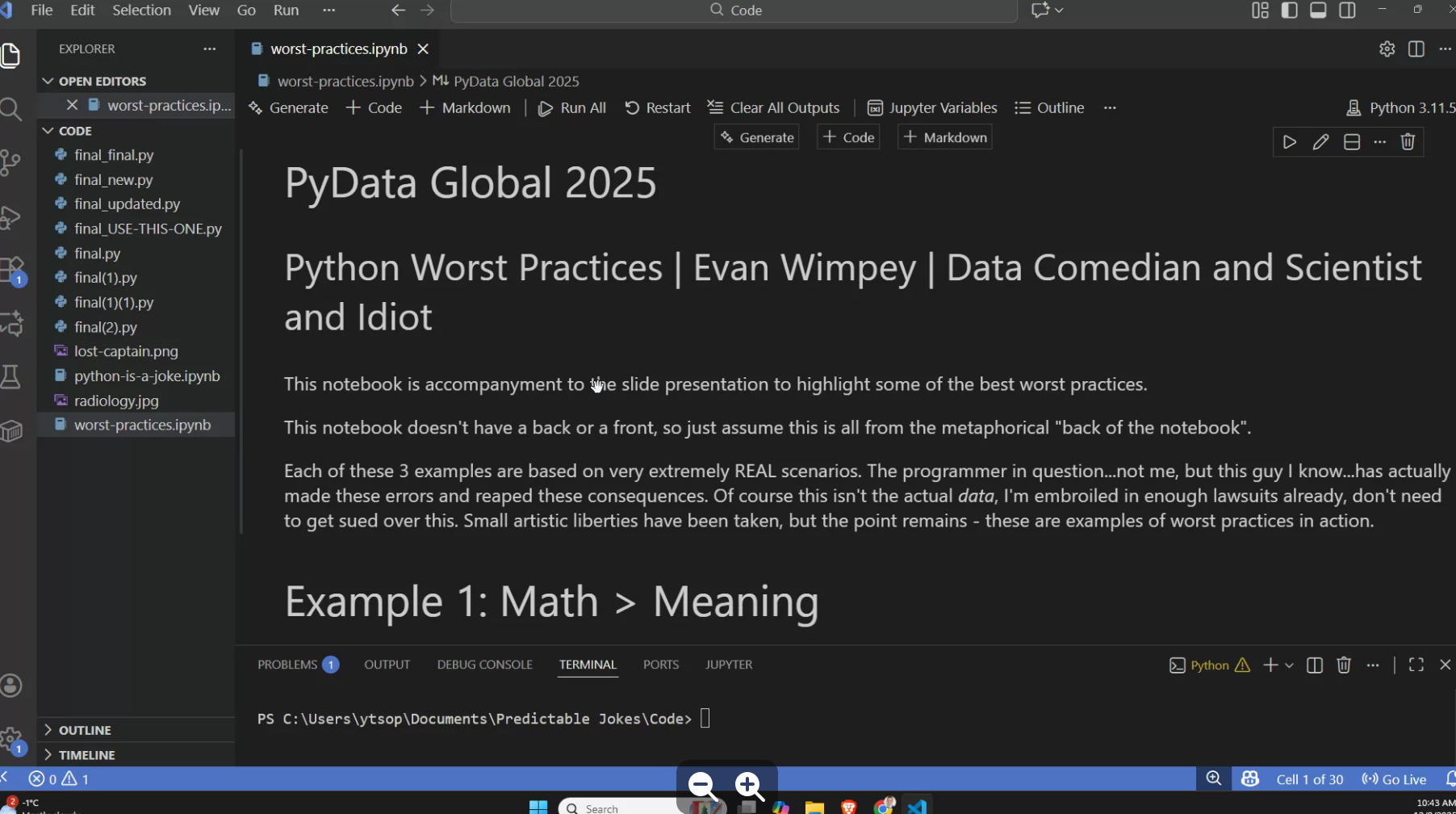Screen dimensions: 1456x814
Task: Run the current notebook cell
Action: pos(1289,142)
